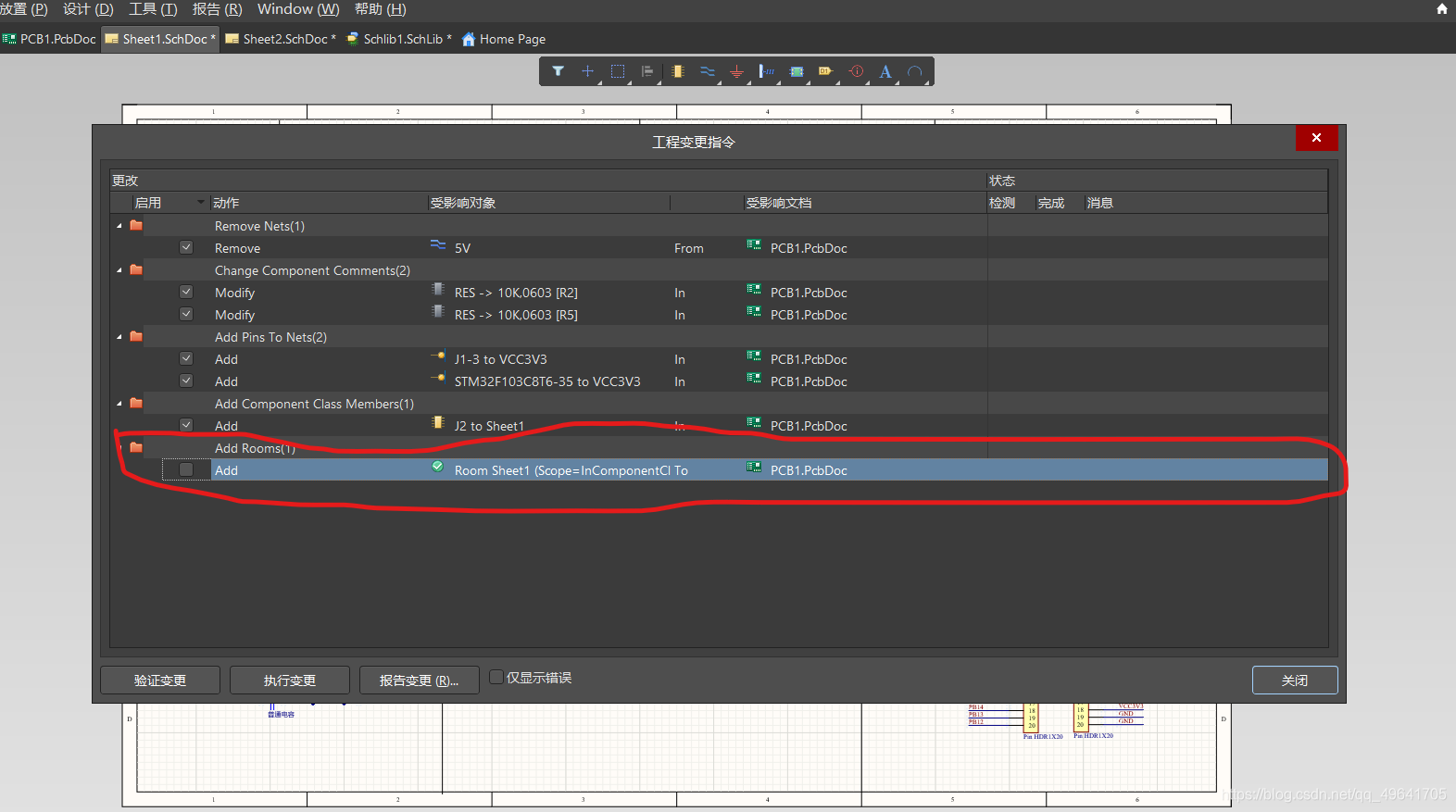Collapse the Change Component Comments(2) group

(119, 270)
